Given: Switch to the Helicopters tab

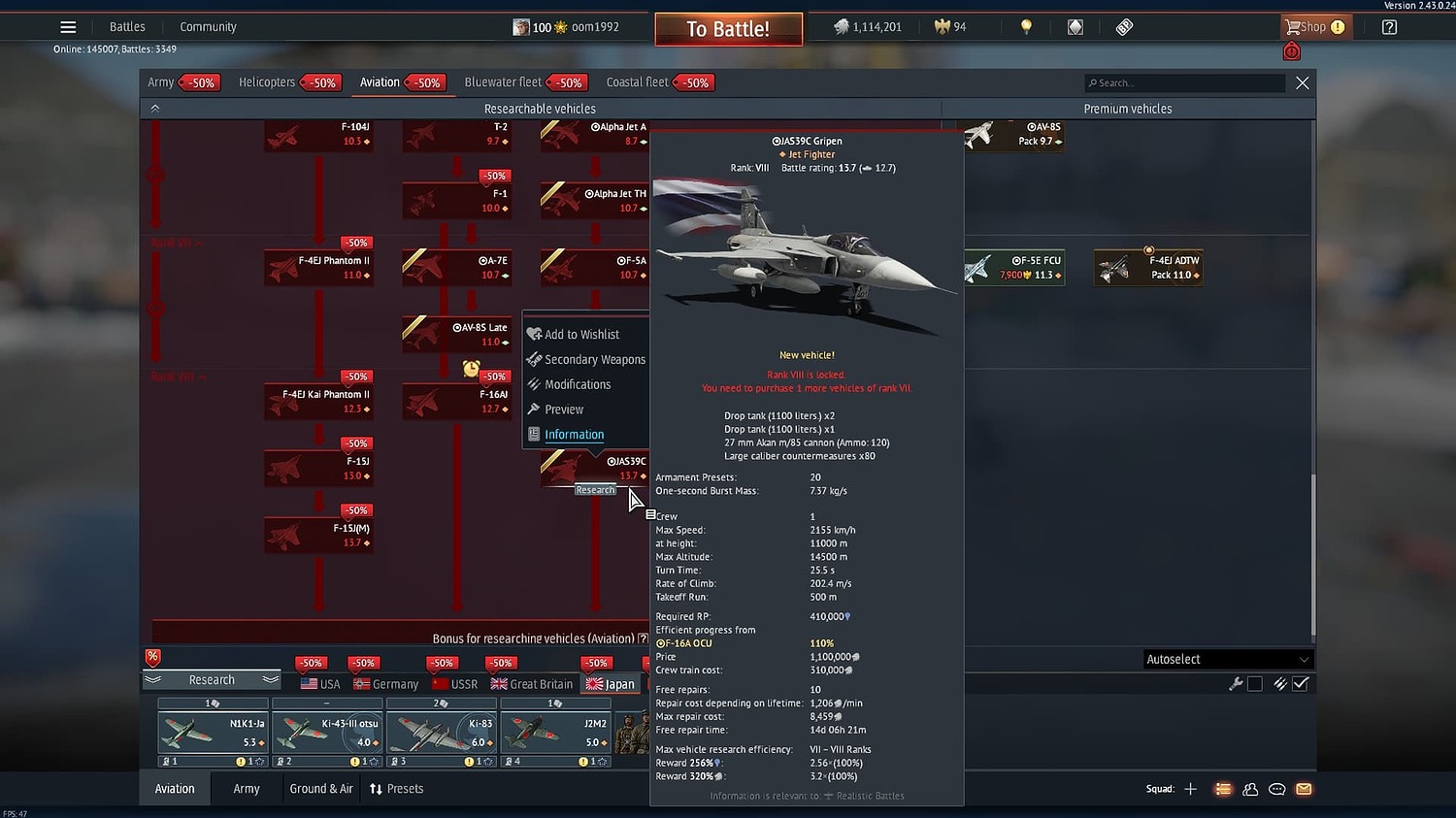Looking at the screenshot, I should click(x=266, y=82).
